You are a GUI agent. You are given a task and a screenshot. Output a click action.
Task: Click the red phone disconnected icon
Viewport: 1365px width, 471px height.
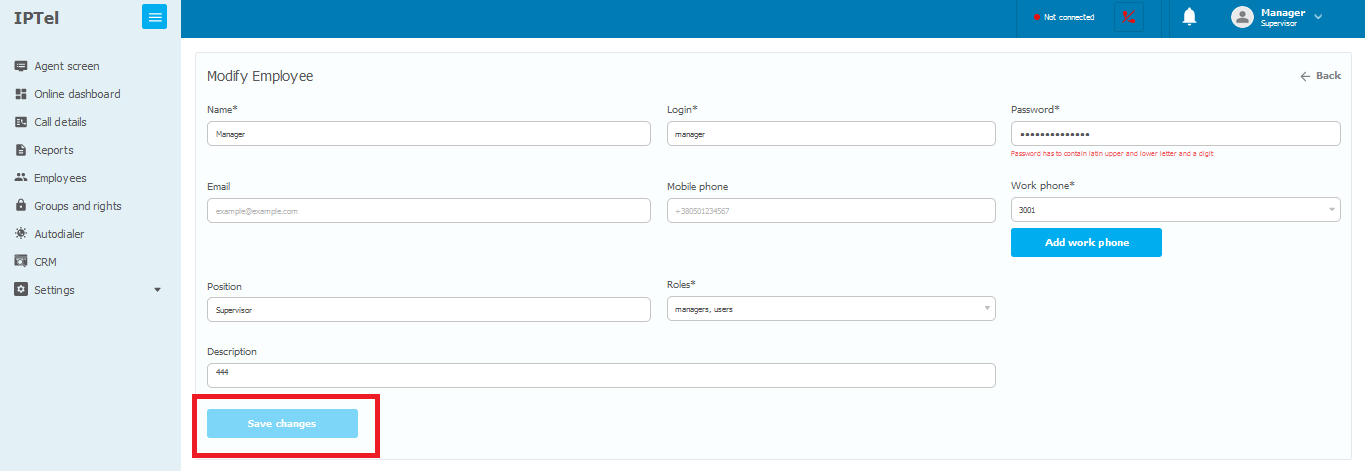click(x=1129, y=17)
